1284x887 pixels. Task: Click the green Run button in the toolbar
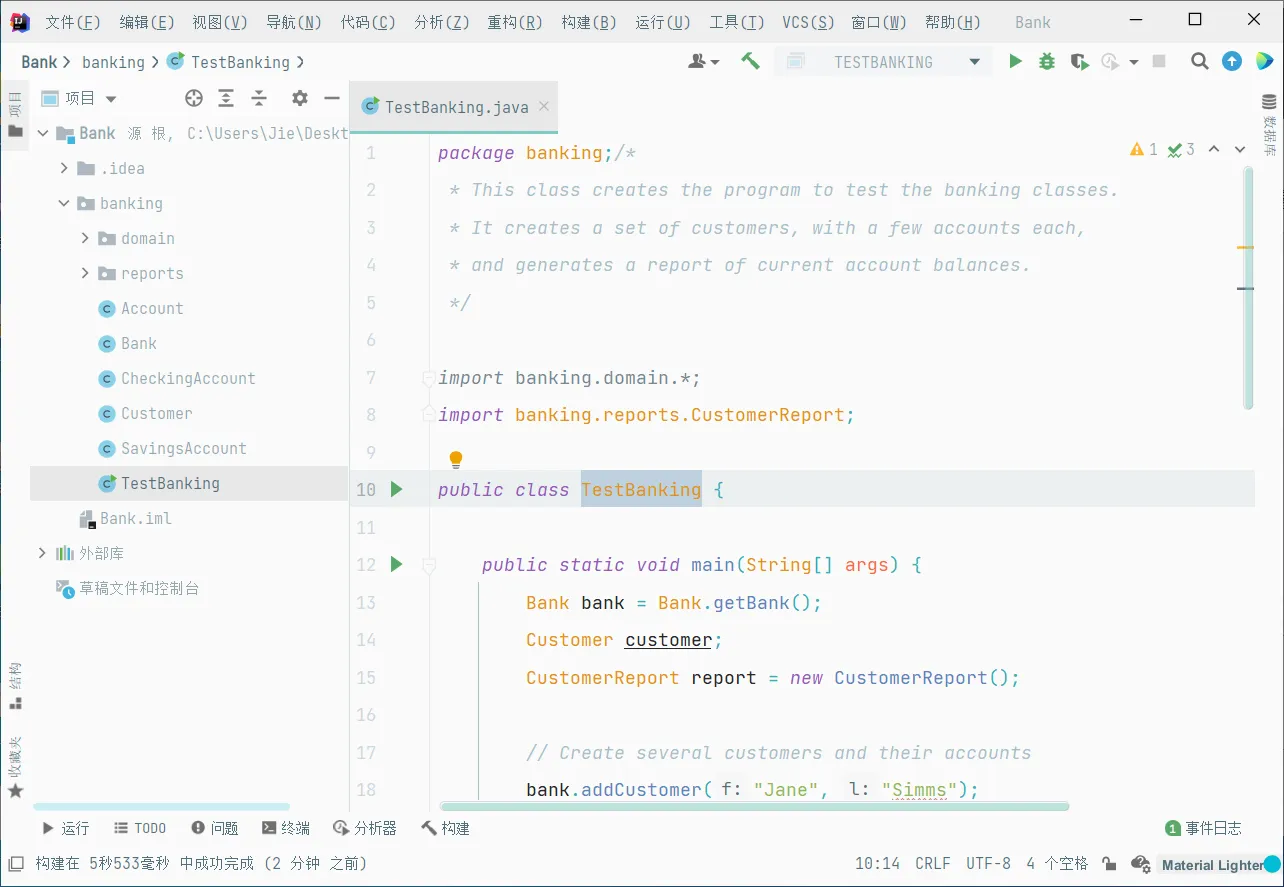[x=1015, y=62]
